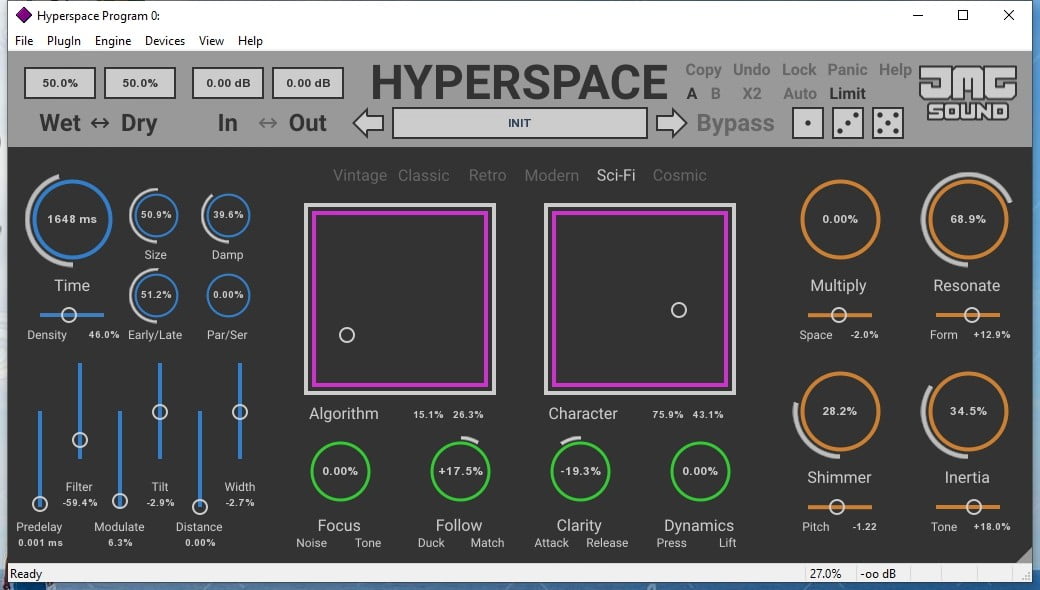Select the Vintage reverb mode
Screen dimensions: 1040x590
click(x=360, y=176)
